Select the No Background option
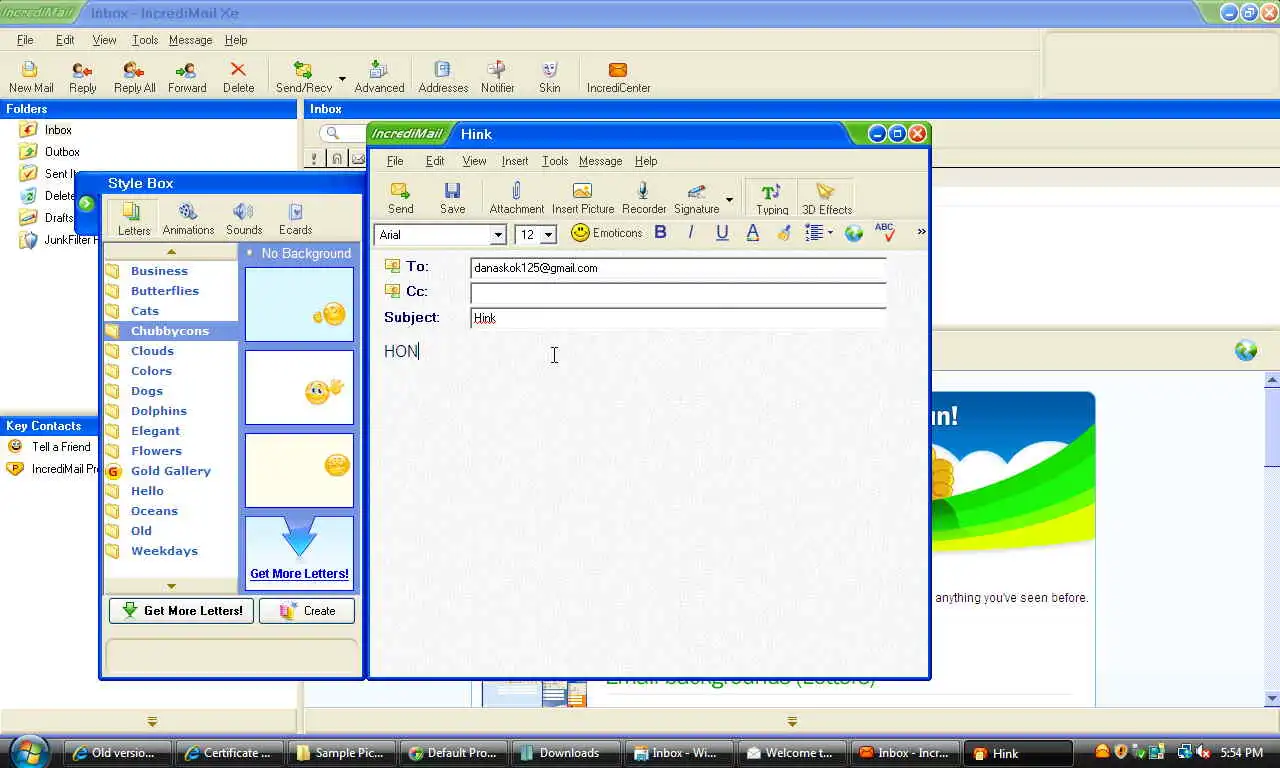 pyautogui.click(x=299, y=254)
